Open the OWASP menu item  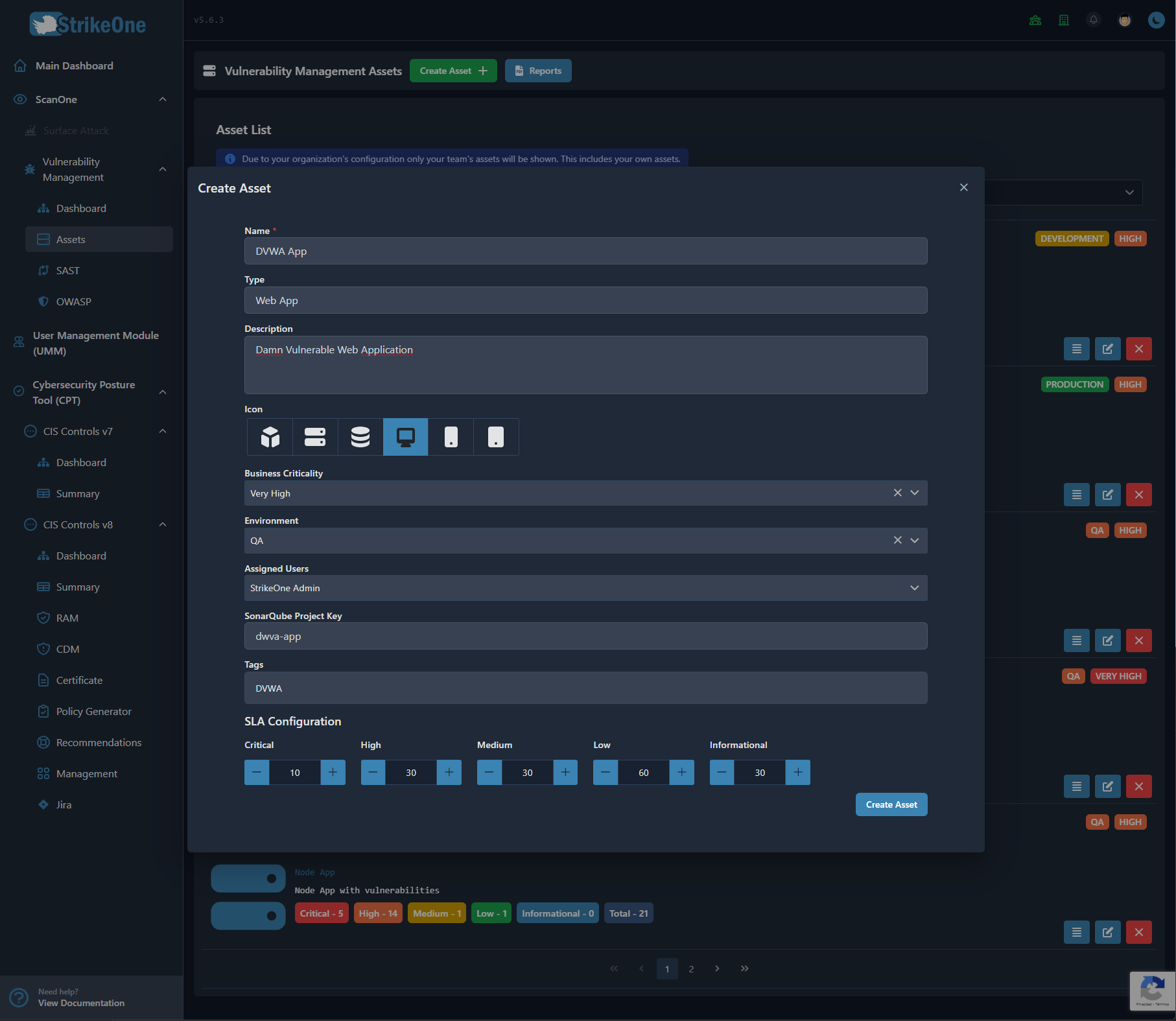(x=73, y=301)
